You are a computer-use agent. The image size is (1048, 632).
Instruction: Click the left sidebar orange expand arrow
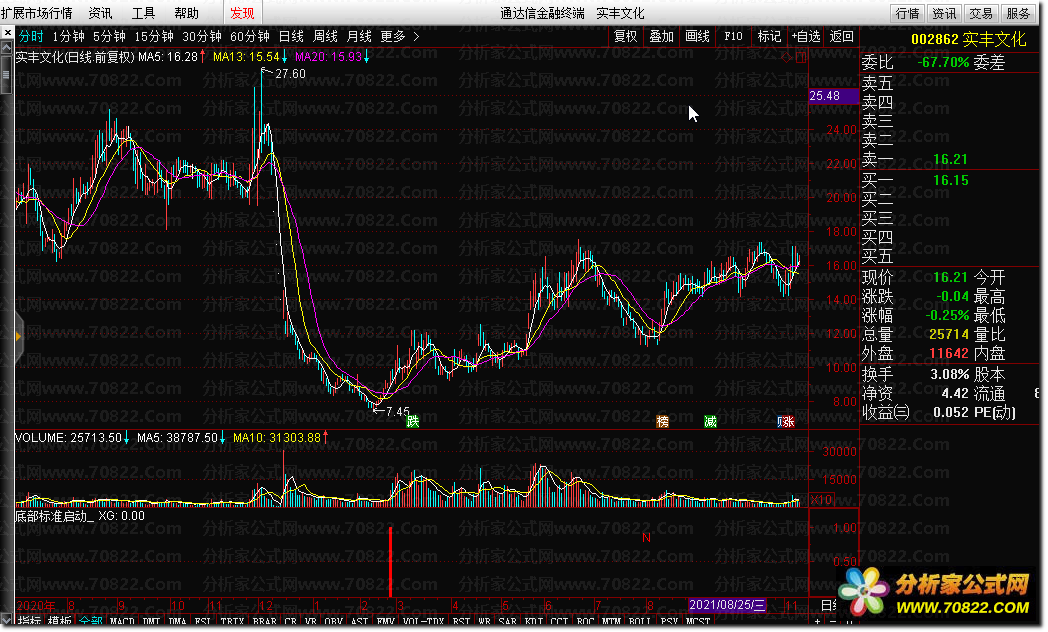tap(19, 336)
